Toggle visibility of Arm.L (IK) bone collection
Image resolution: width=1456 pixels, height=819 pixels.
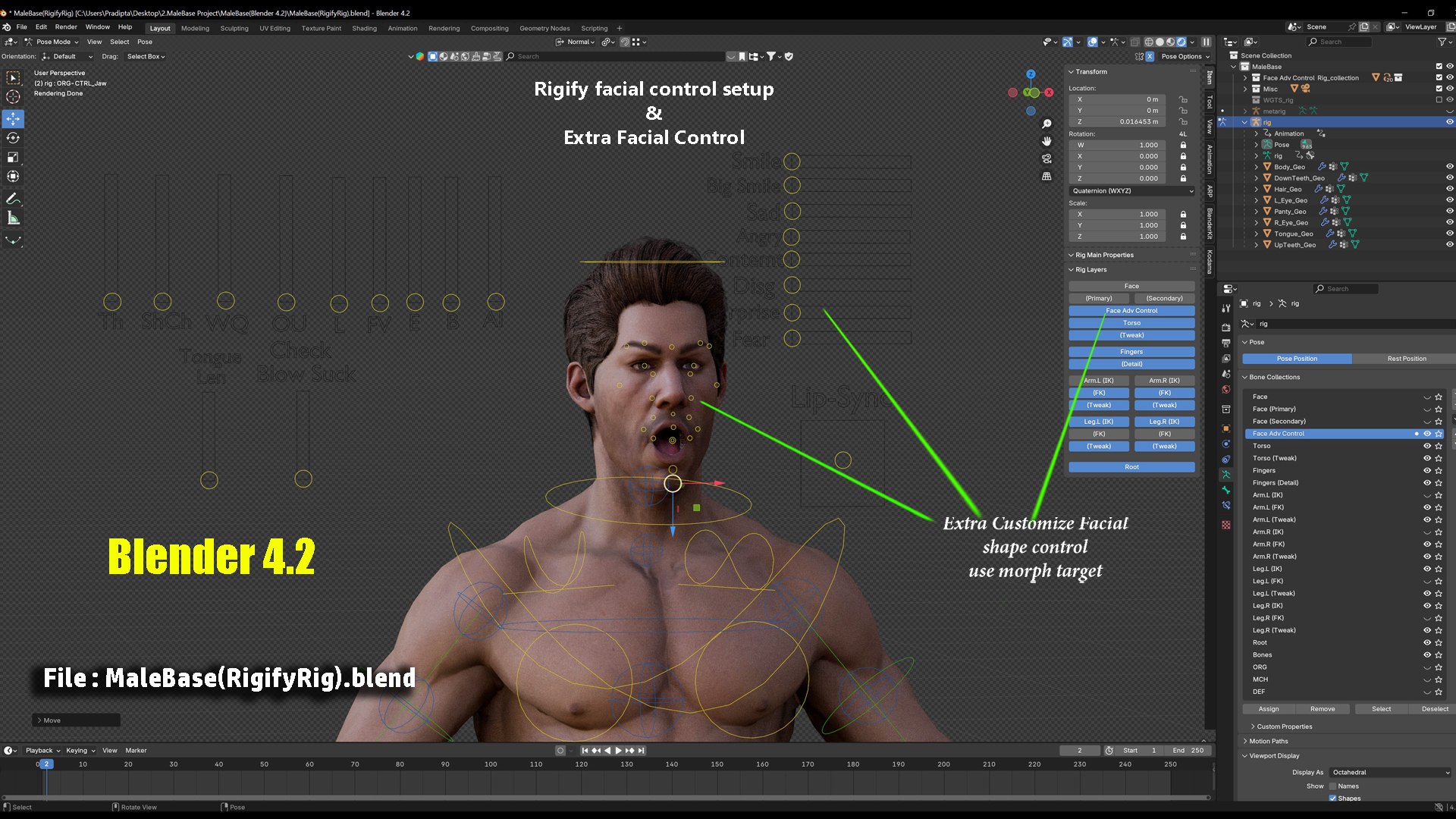[1426, 495]
